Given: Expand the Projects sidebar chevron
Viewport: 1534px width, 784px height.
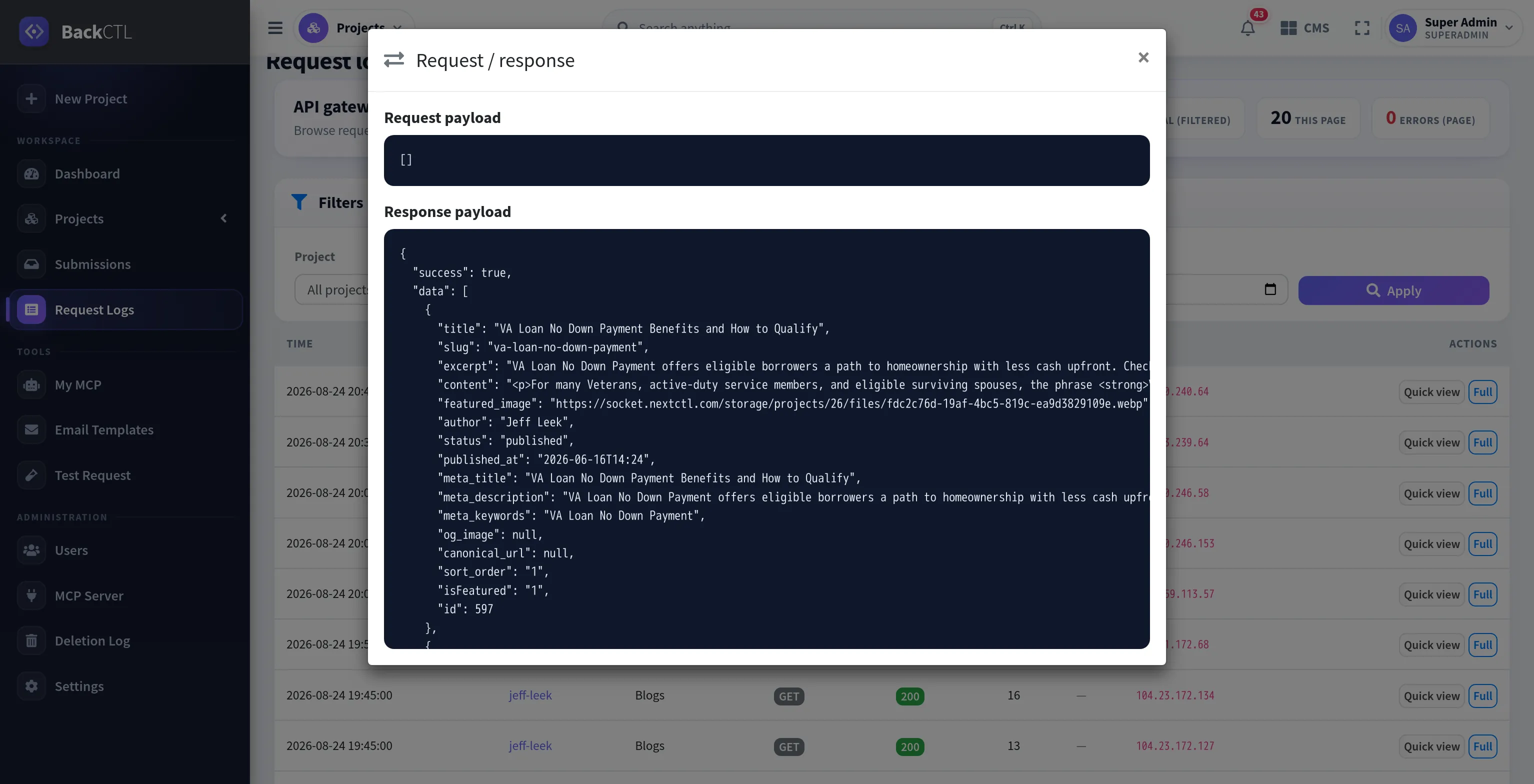Looking at the screenshot, I should 224,218.
